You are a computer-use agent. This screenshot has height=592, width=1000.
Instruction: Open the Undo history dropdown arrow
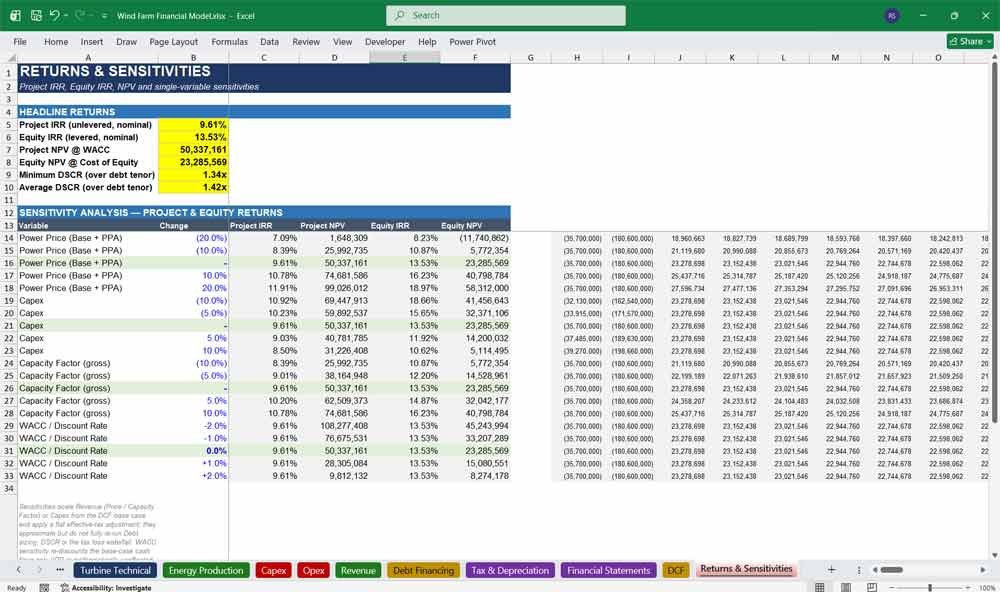(x=66, y=15)
